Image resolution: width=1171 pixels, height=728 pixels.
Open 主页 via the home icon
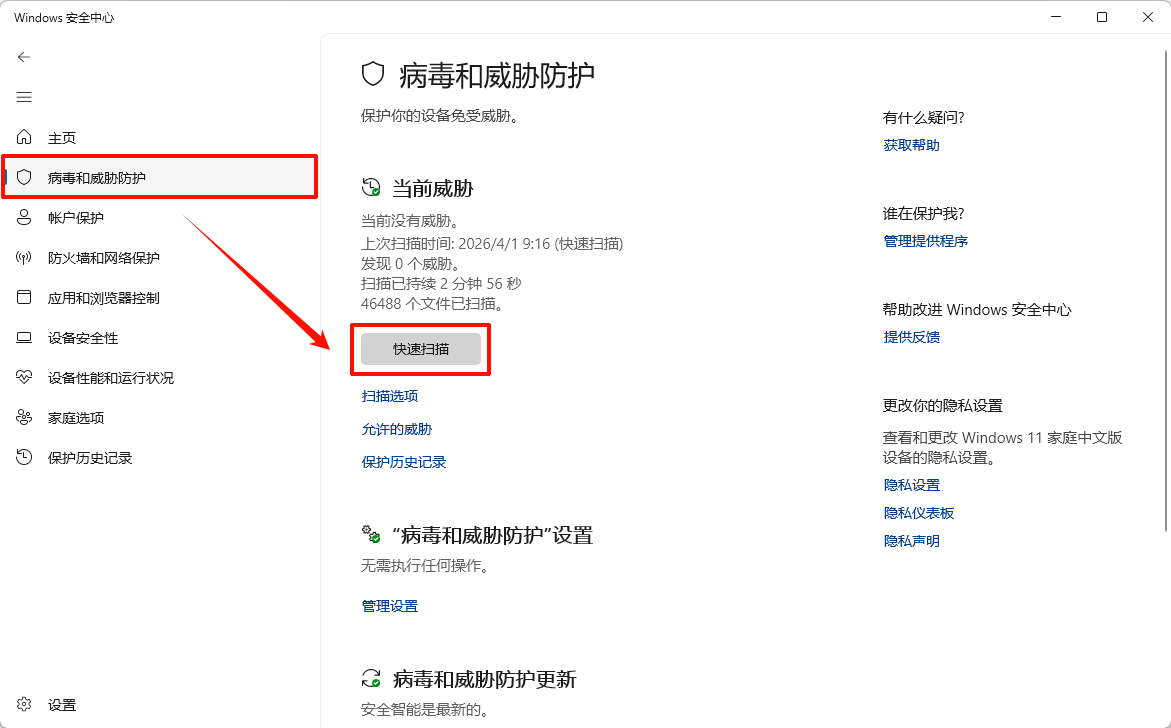[24, 137]
